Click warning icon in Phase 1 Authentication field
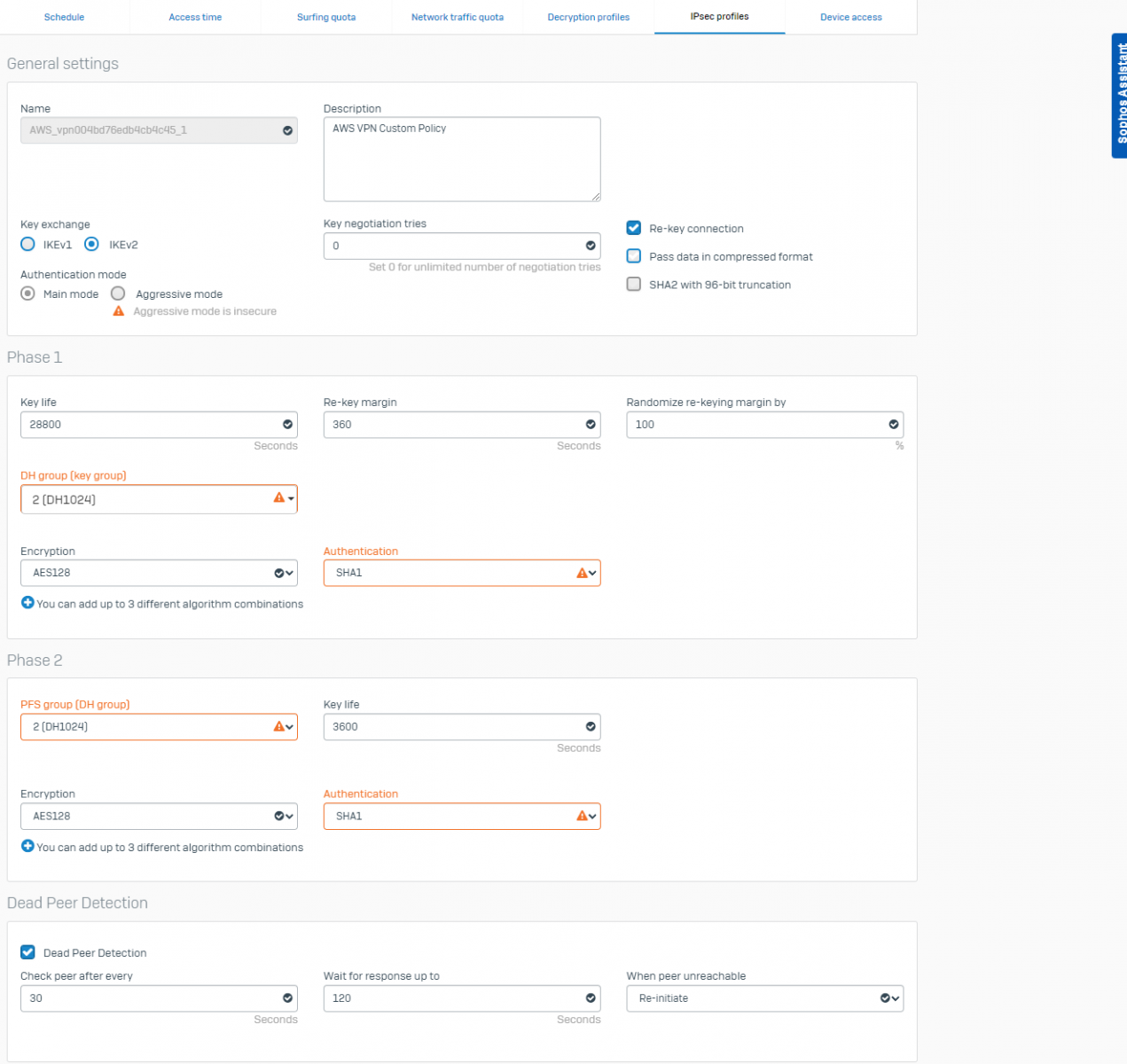The height and width of the screenshot is (1064, 1127). point(582,573)
